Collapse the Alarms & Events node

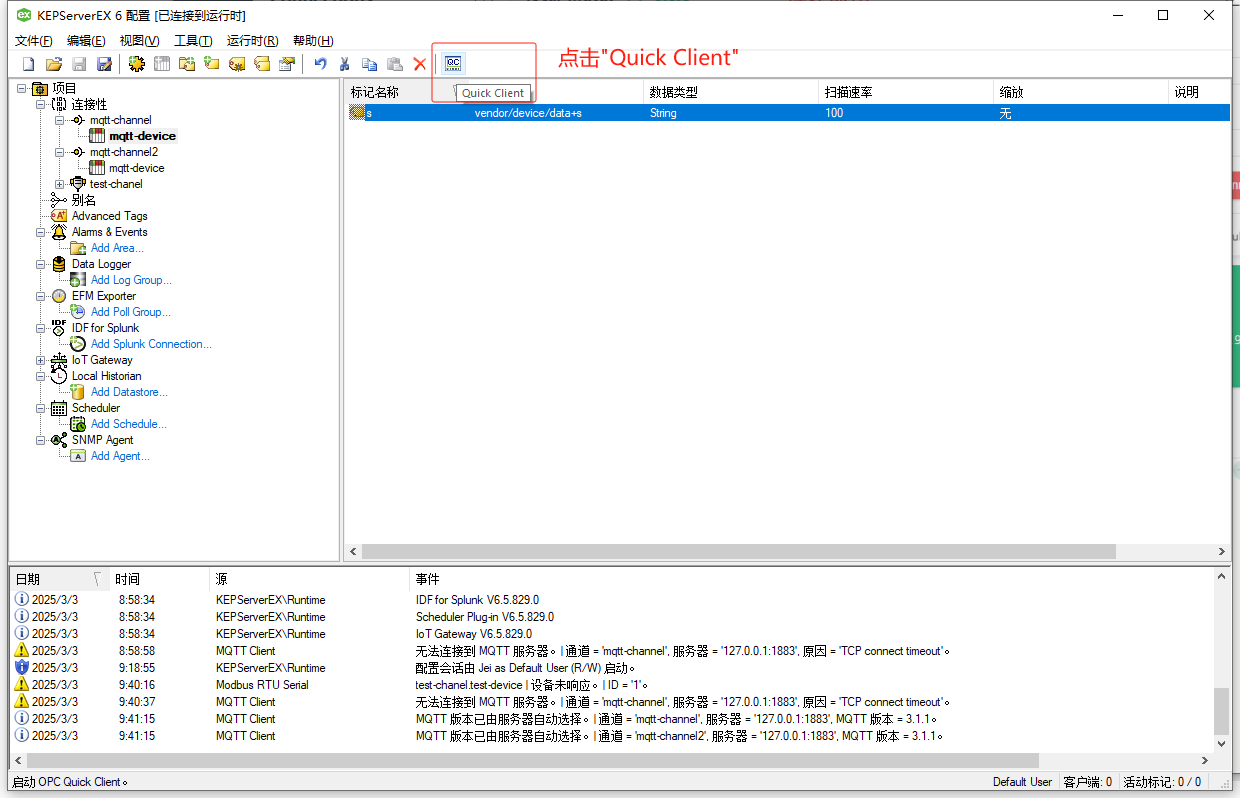click(x=41, y=232)
